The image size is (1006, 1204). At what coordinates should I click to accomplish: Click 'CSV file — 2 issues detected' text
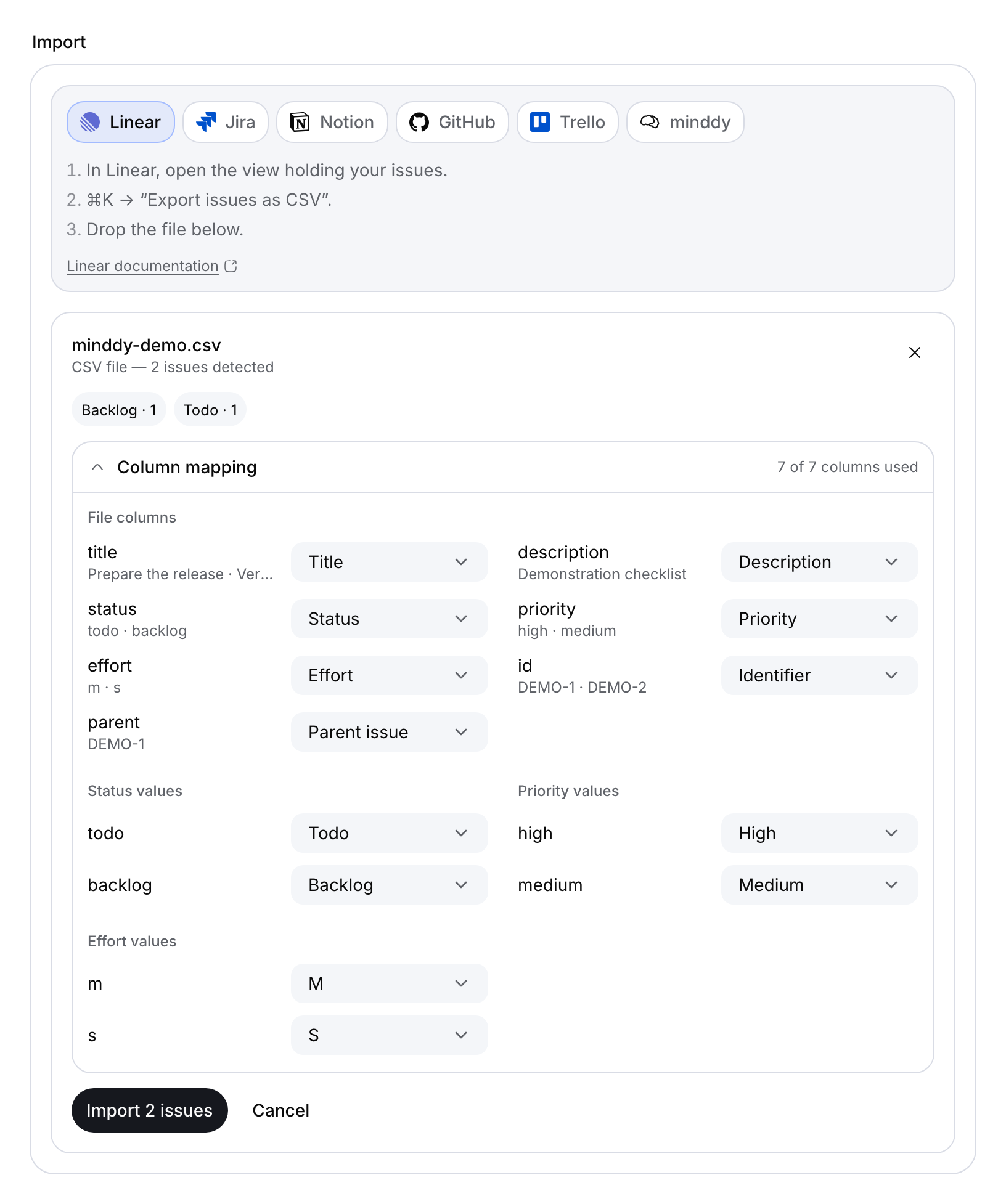[173, 367]
